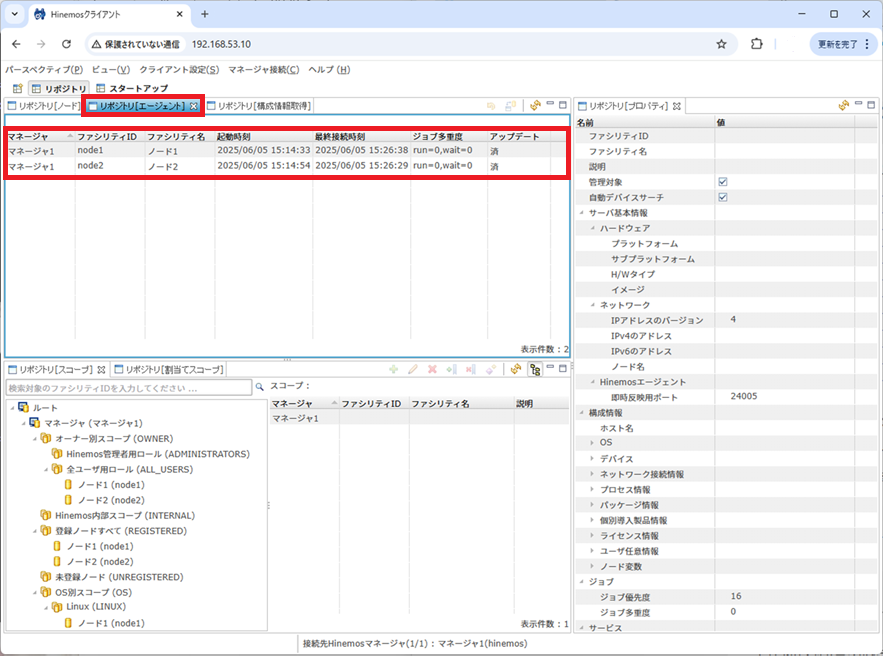Expand the デバイス property node
This screenshot has width=883, height=656.
point(592,458)
